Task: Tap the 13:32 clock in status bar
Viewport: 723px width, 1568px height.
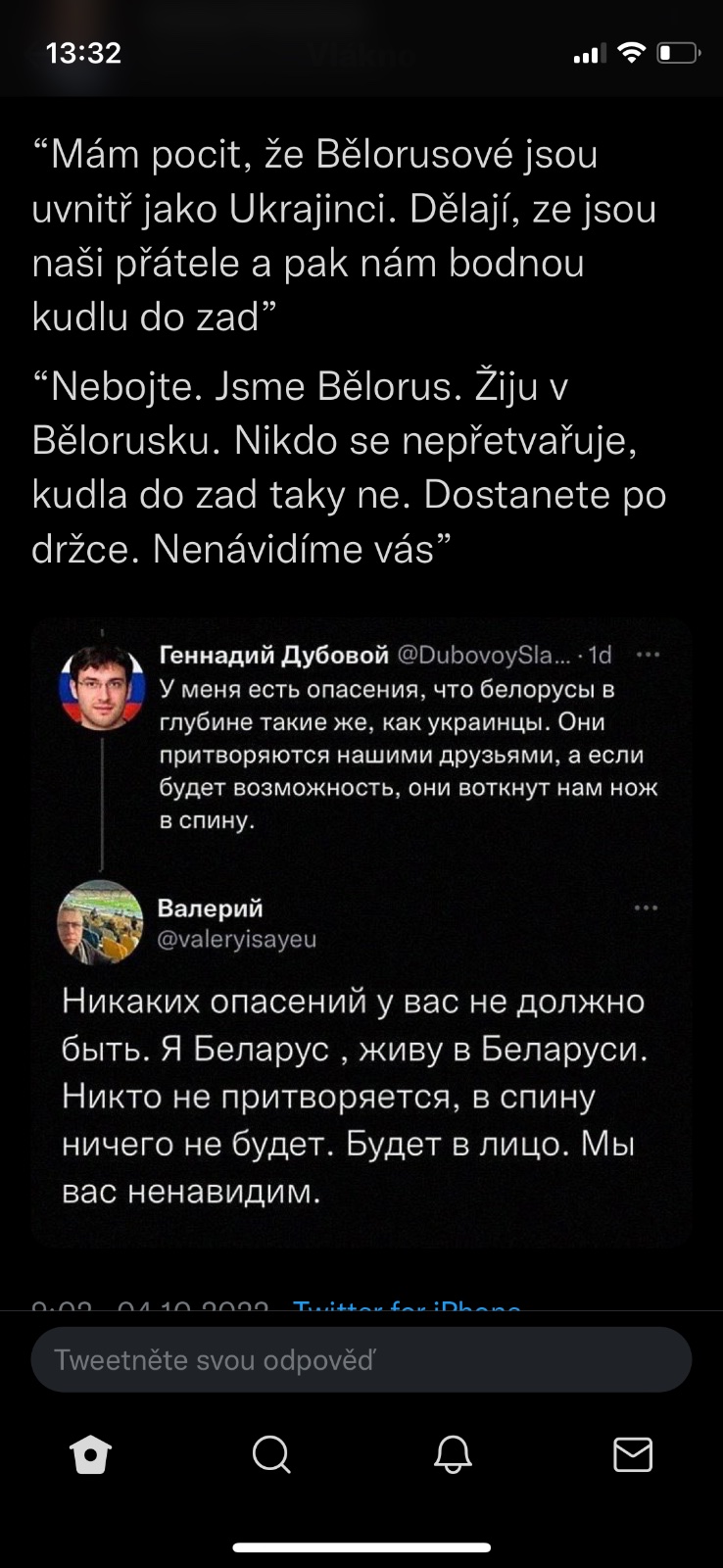Action: (83, 53)
